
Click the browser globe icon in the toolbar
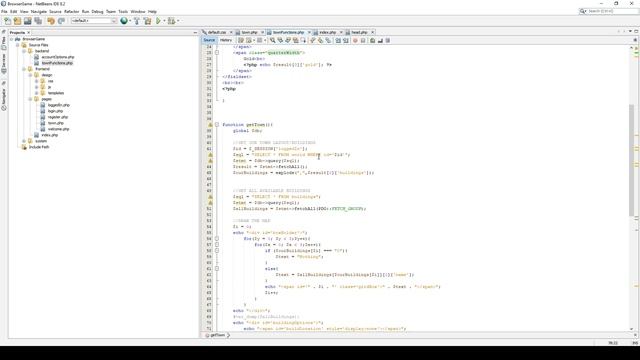click(124, 21)
